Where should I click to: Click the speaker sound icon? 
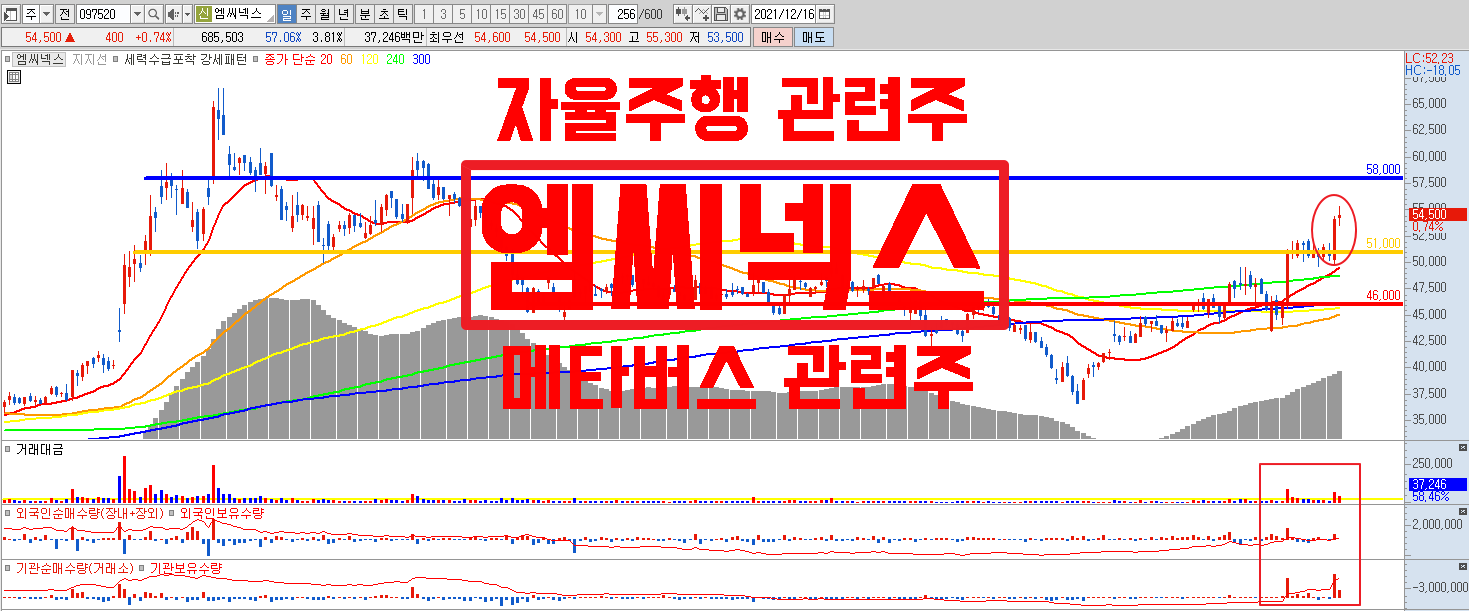click(x=172, y=14)
